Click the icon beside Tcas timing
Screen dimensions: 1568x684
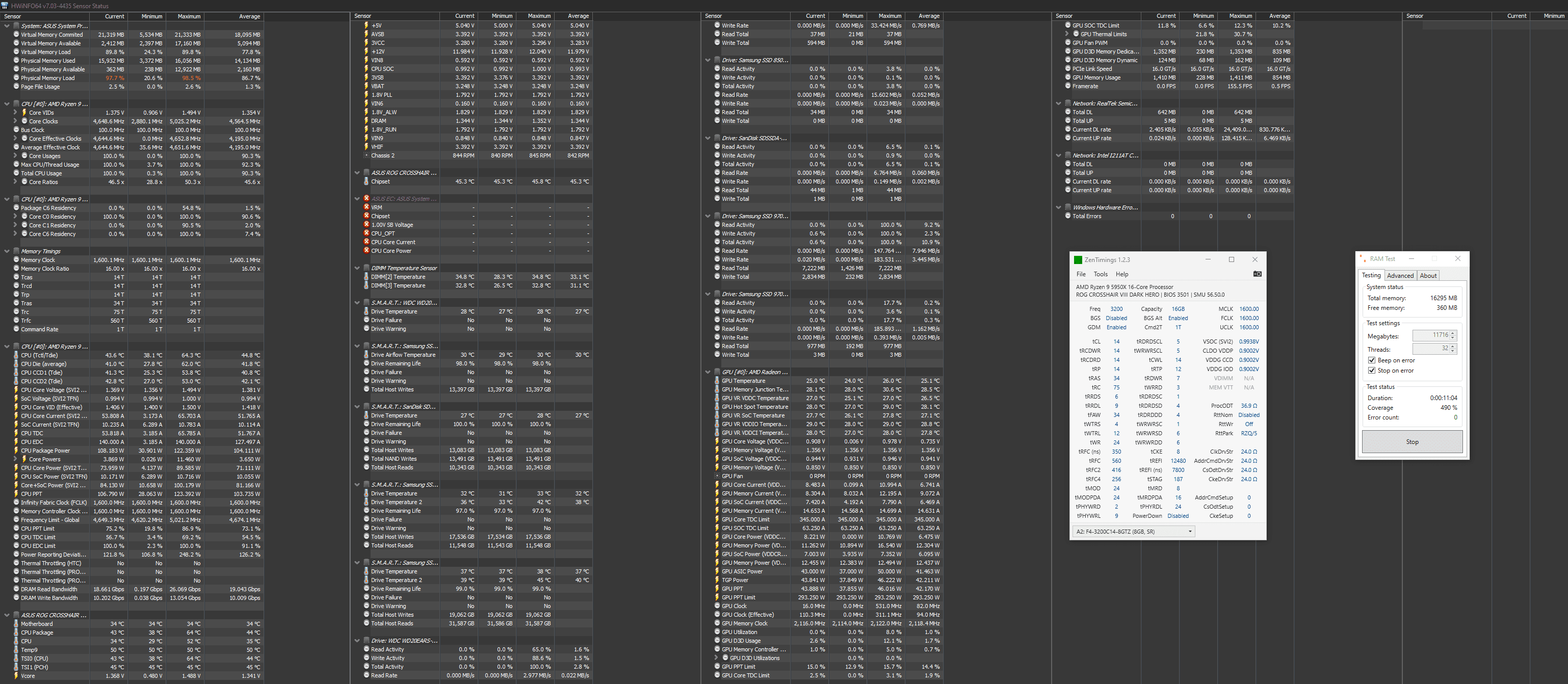(16, 277)
